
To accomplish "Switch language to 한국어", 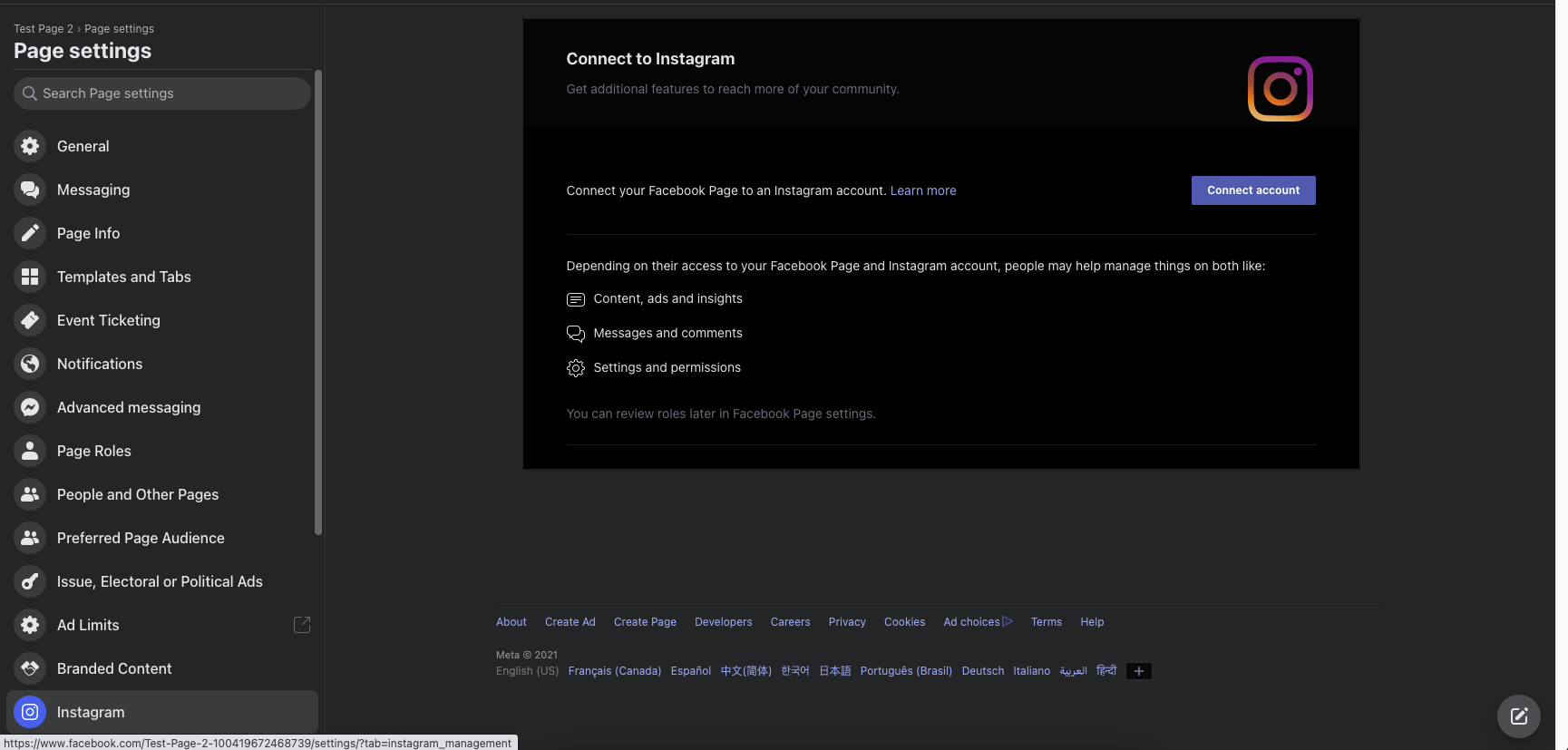I will coord(795,671).
